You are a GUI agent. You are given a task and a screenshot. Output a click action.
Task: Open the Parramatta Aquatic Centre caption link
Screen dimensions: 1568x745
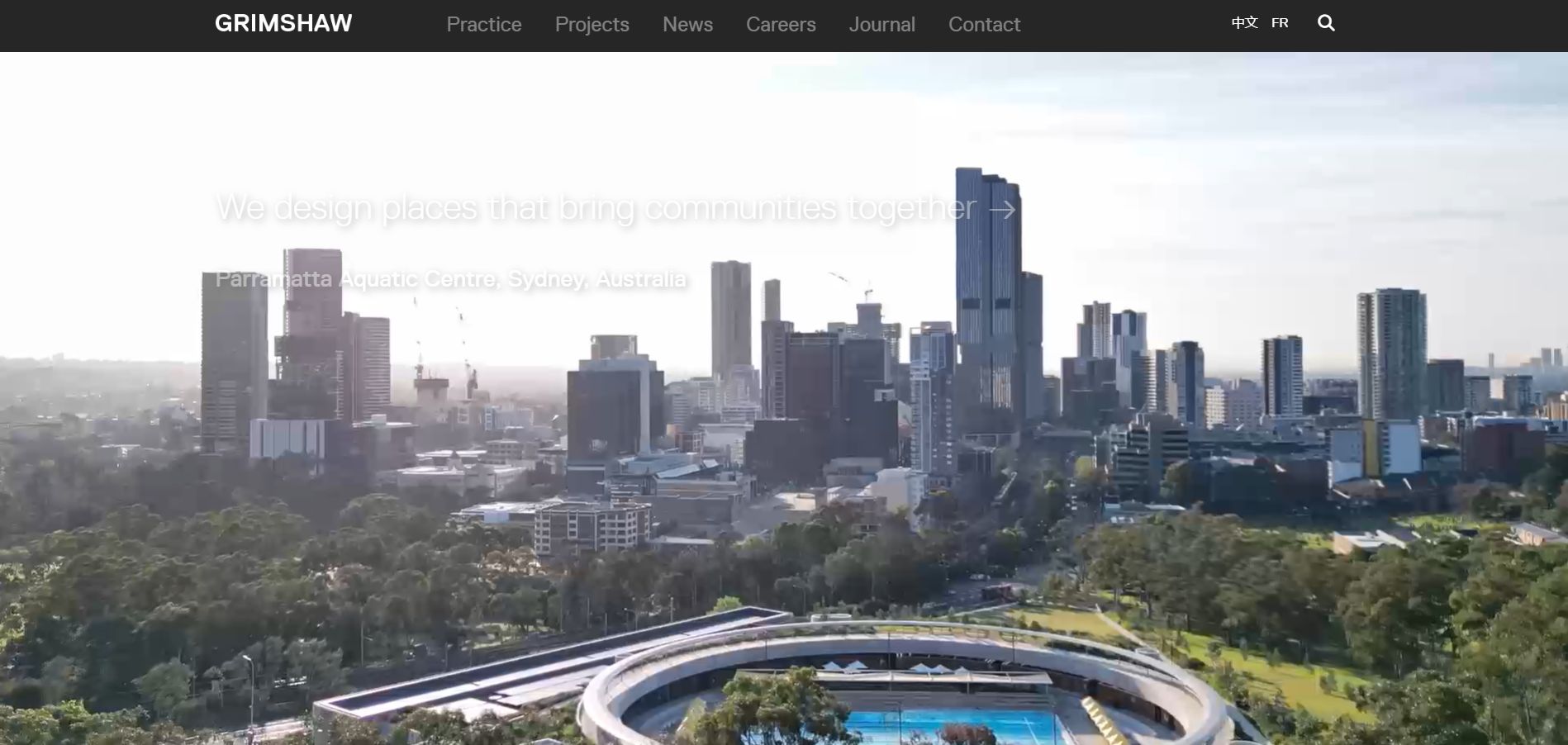click(450, 279)
